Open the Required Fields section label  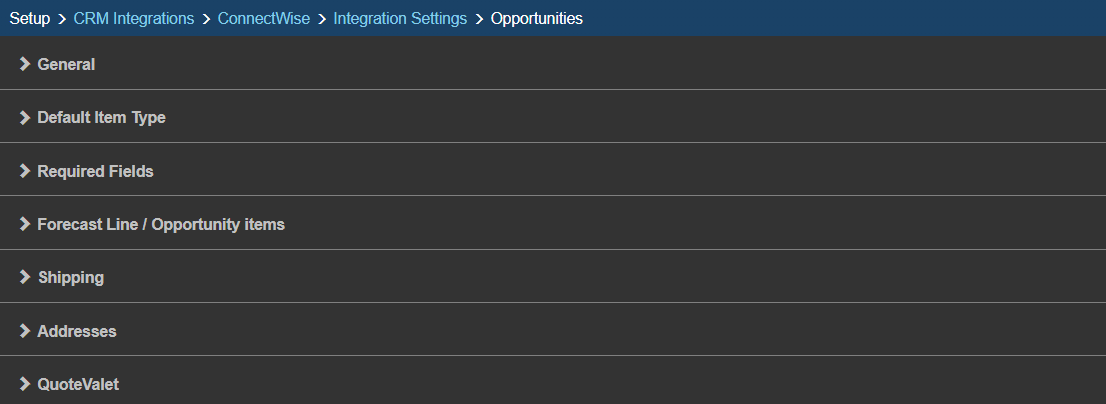[x=95, y=171]
